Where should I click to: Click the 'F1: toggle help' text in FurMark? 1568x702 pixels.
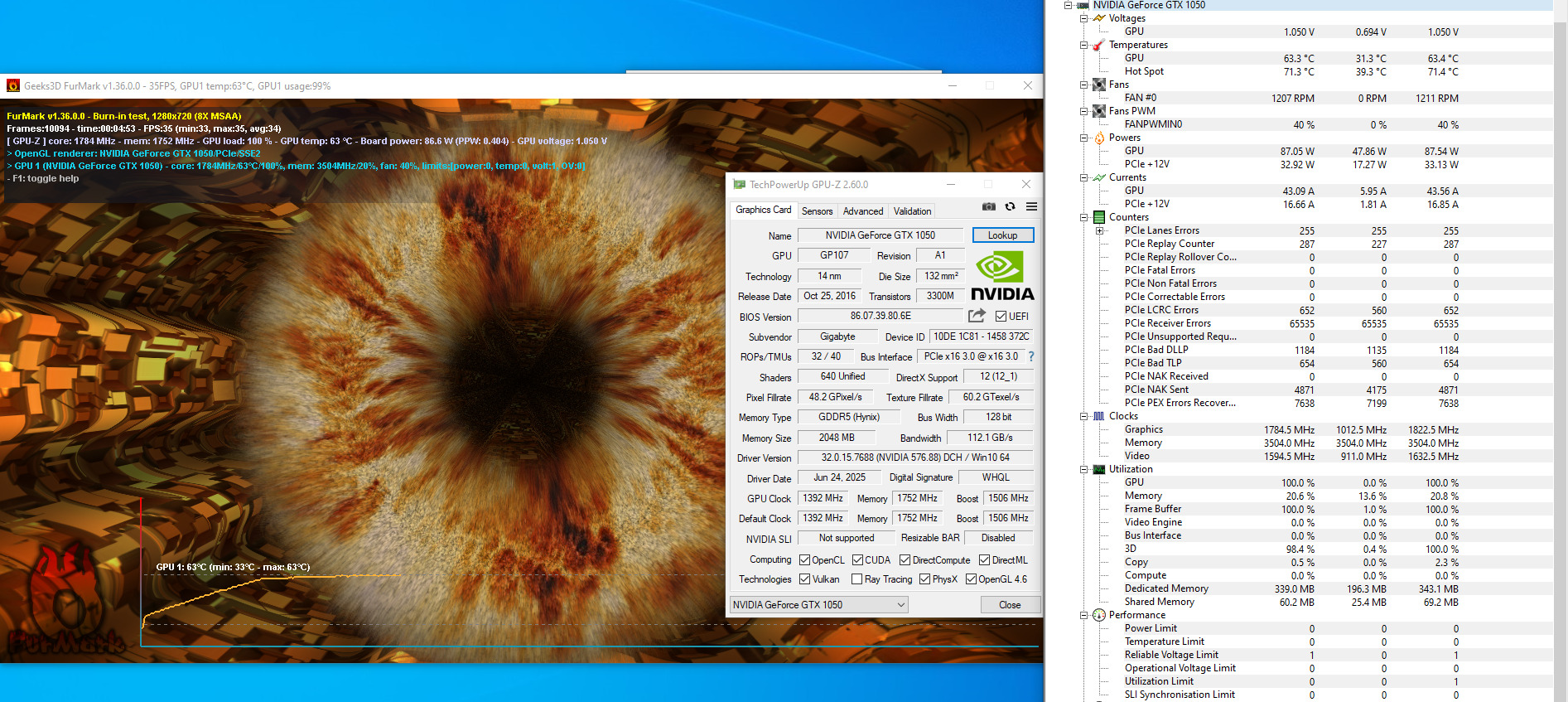(x=43, y=178)
